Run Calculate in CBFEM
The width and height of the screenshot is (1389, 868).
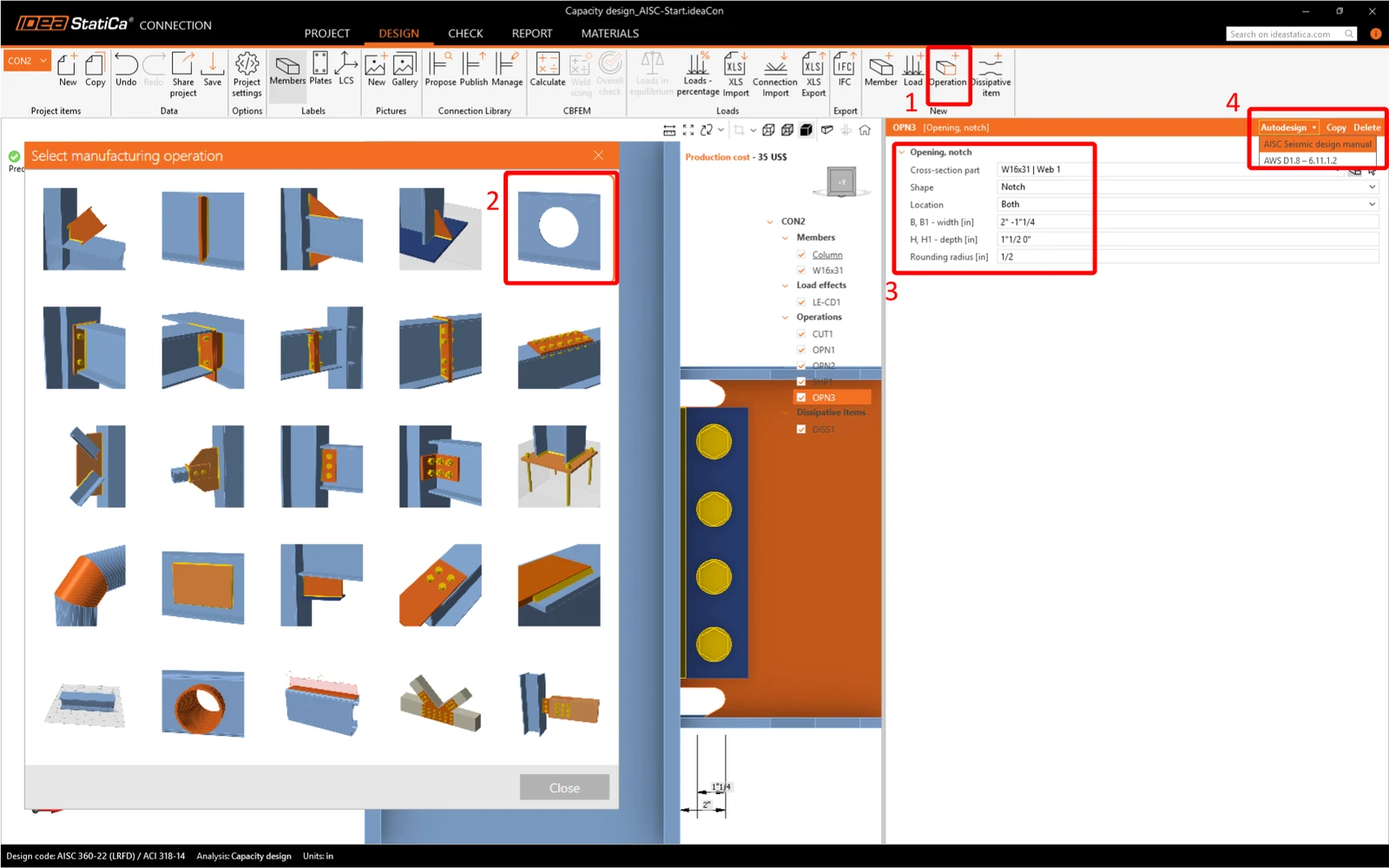pos(548,69)
